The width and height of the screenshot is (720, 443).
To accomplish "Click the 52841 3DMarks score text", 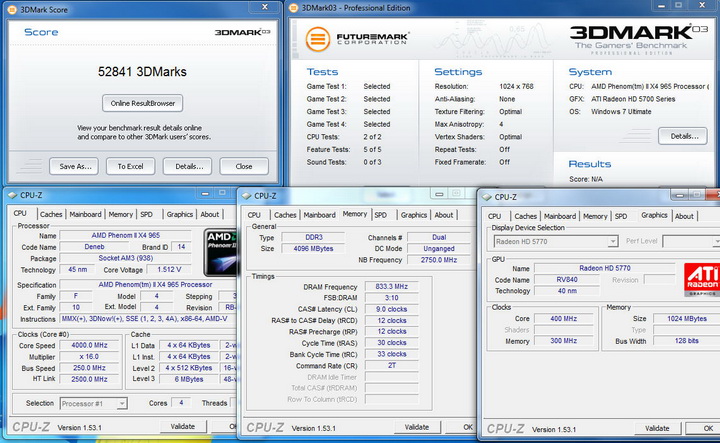I will (x=142, y=72).
